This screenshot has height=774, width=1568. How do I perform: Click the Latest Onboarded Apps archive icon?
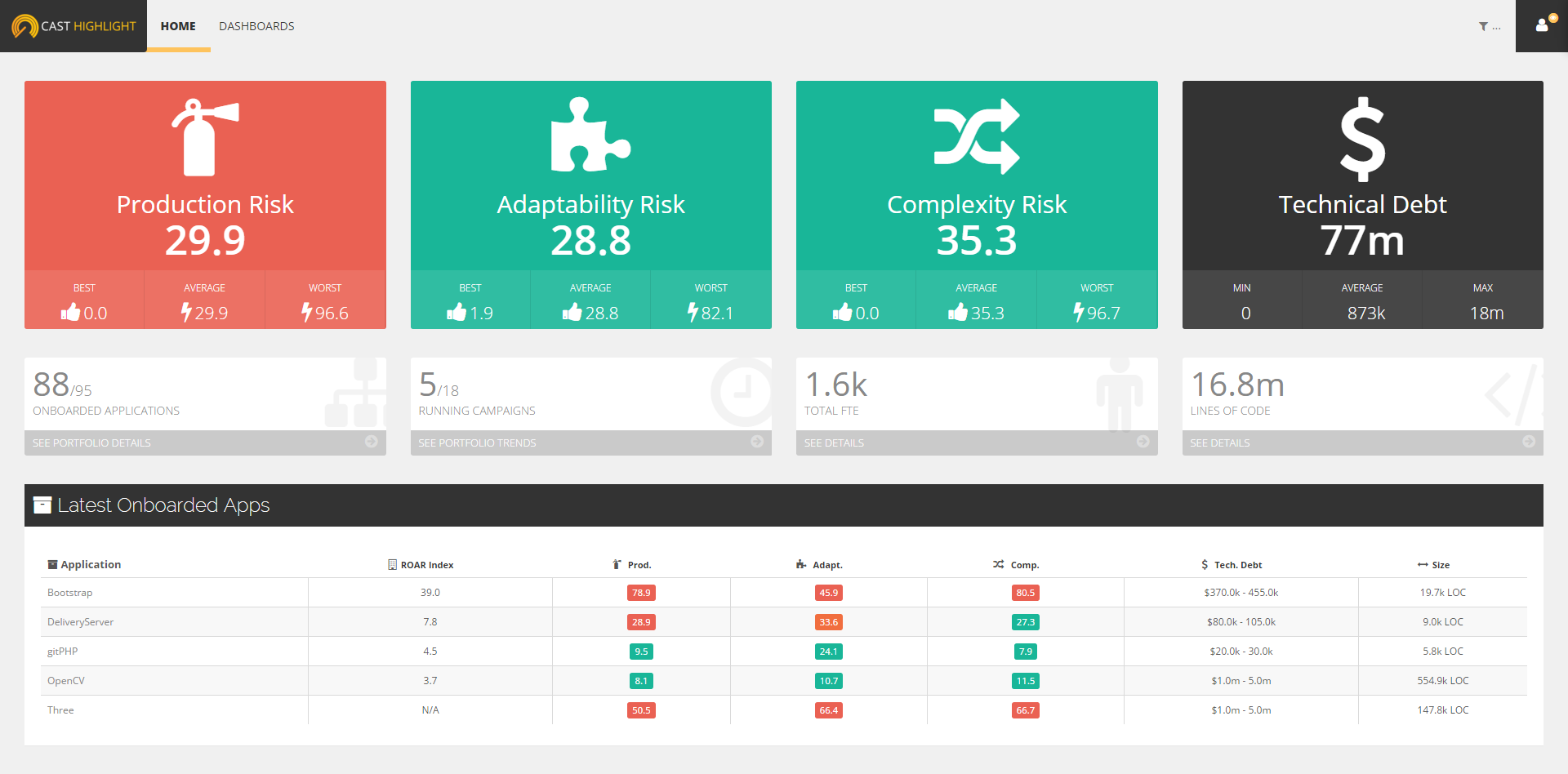tap(42, 505)
